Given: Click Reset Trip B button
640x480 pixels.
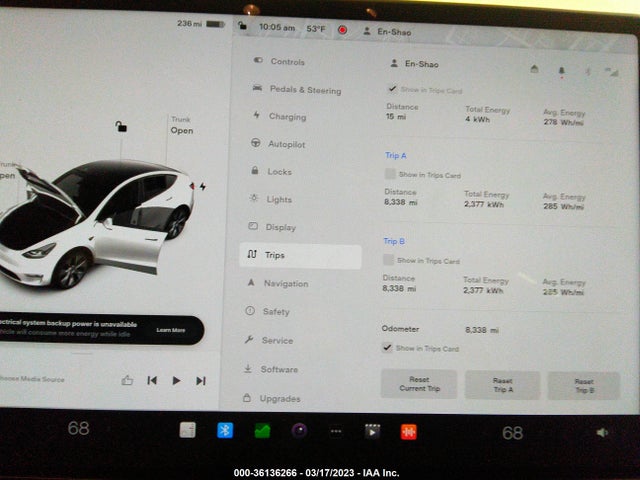Looking at the screenshot, I should (x=584, y=386).
